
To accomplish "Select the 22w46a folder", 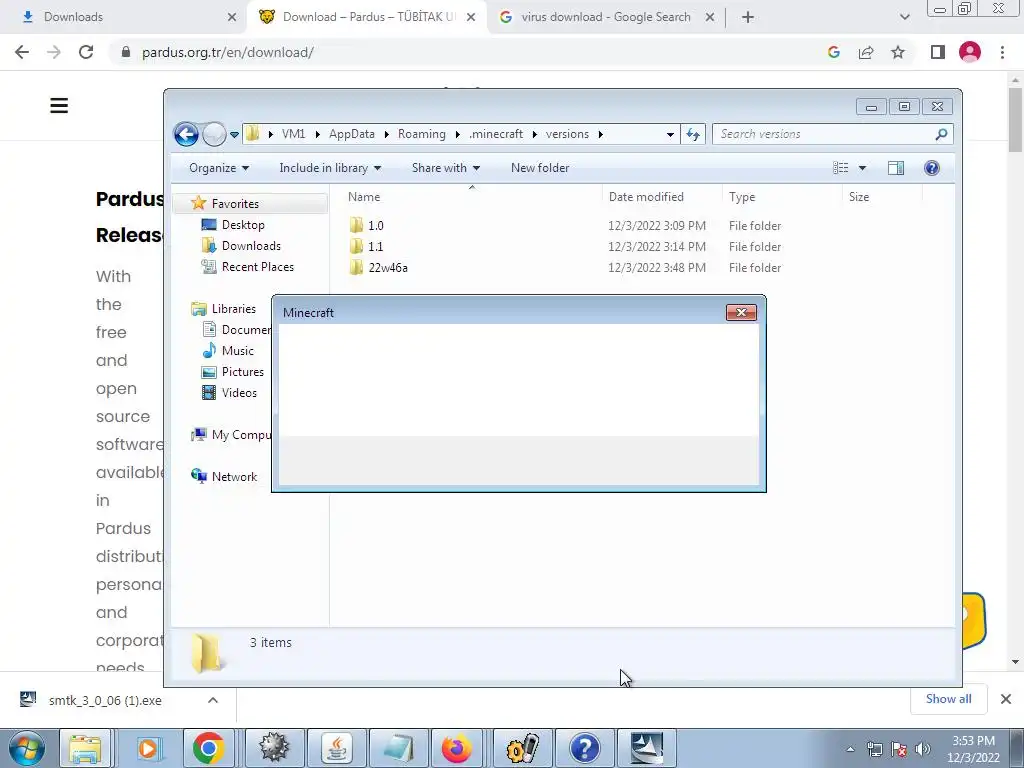I will coord(387,268).
